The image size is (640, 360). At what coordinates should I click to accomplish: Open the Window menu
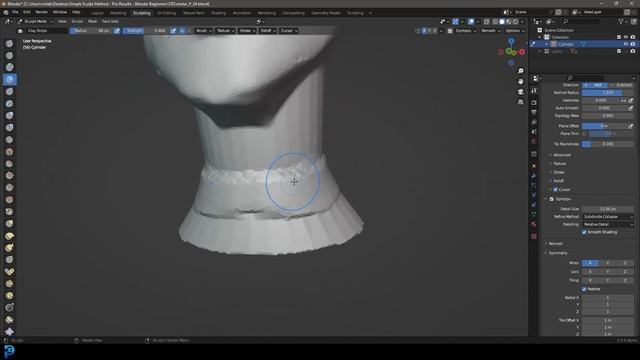[x=60, y=12]
